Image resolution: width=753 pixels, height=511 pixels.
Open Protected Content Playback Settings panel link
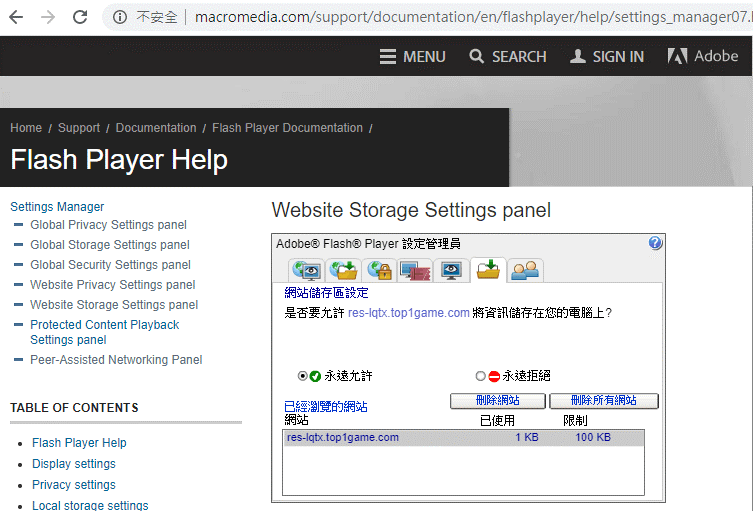(104, 332)
